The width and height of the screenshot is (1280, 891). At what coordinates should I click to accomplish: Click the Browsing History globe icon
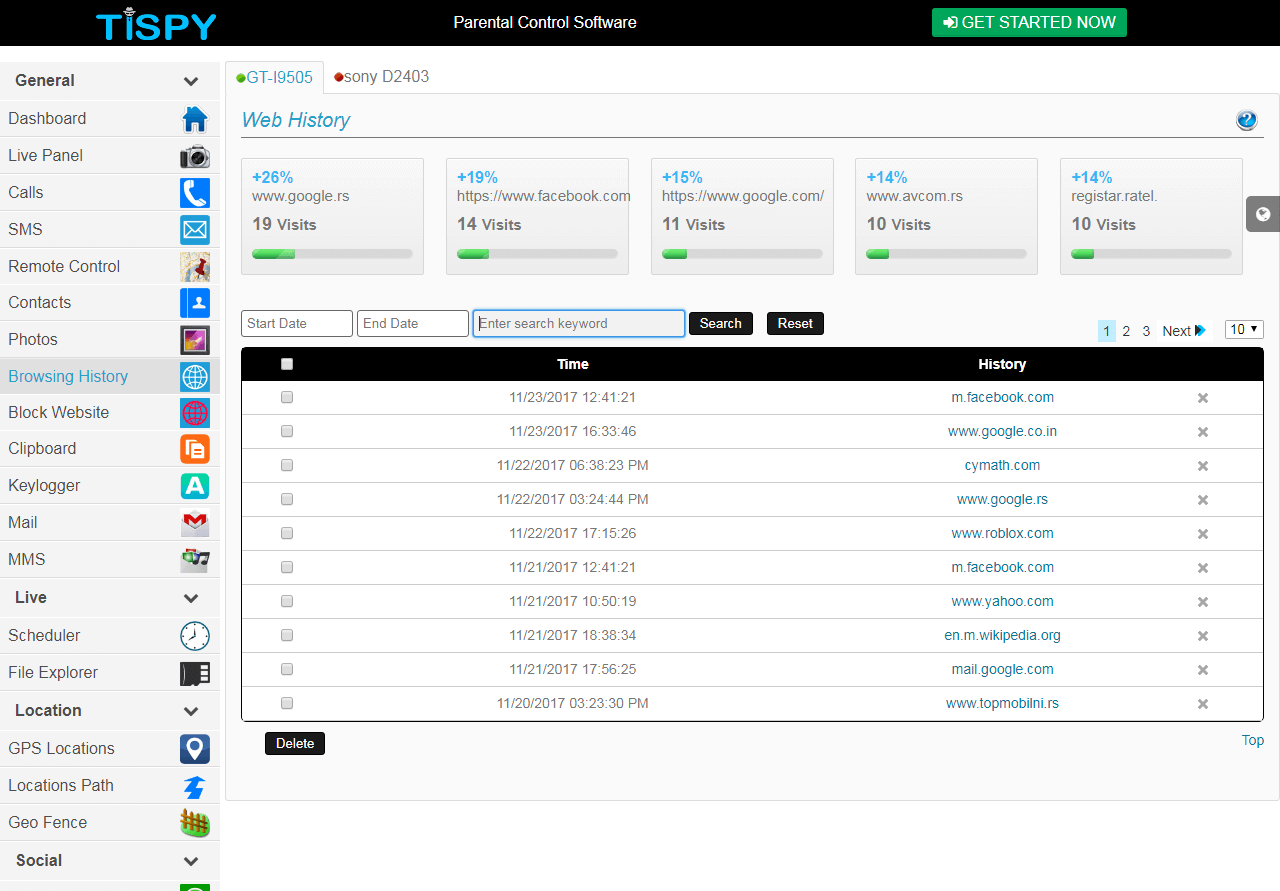coord(195,377)
